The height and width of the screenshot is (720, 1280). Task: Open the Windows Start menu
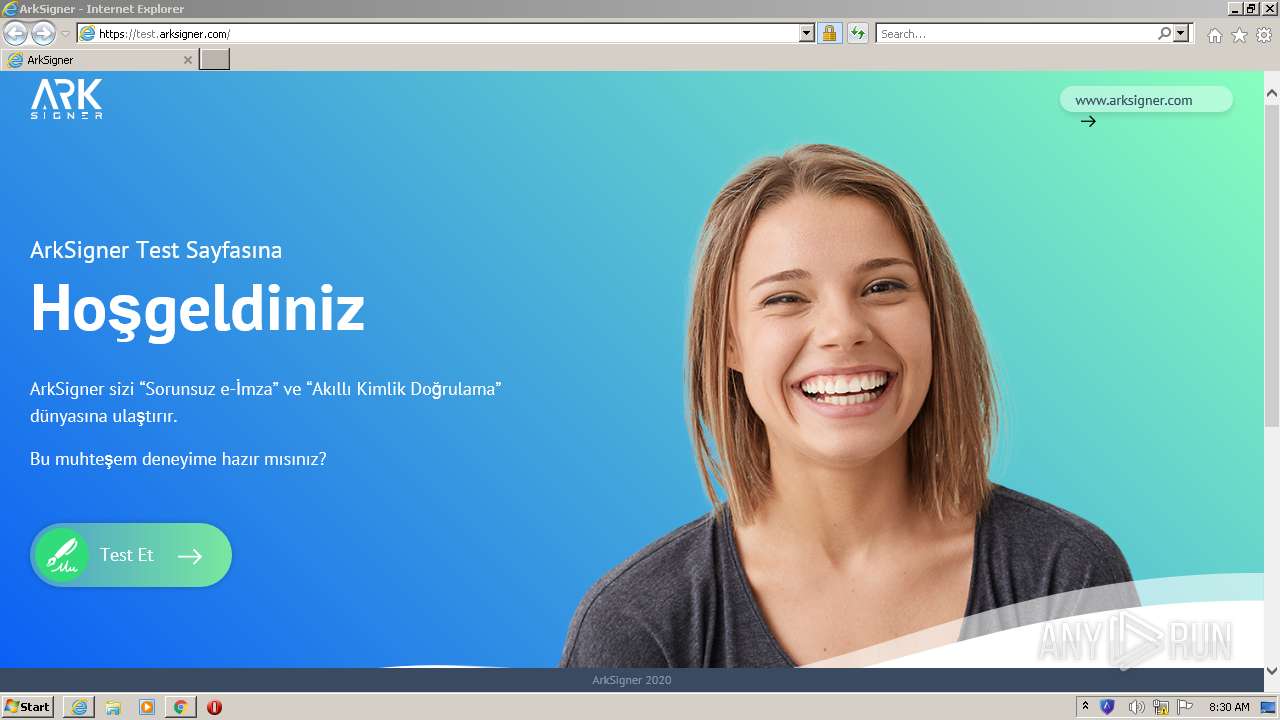pyautogui.click(x=28, y=707)
